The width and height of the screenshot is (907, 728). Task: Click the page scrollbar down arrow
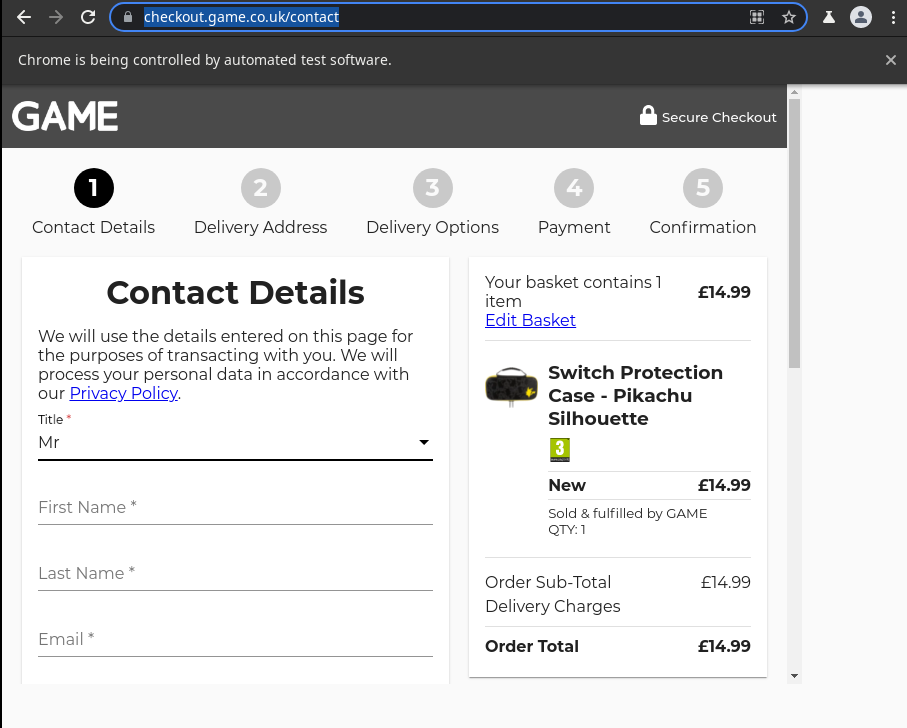click(794, 676)
